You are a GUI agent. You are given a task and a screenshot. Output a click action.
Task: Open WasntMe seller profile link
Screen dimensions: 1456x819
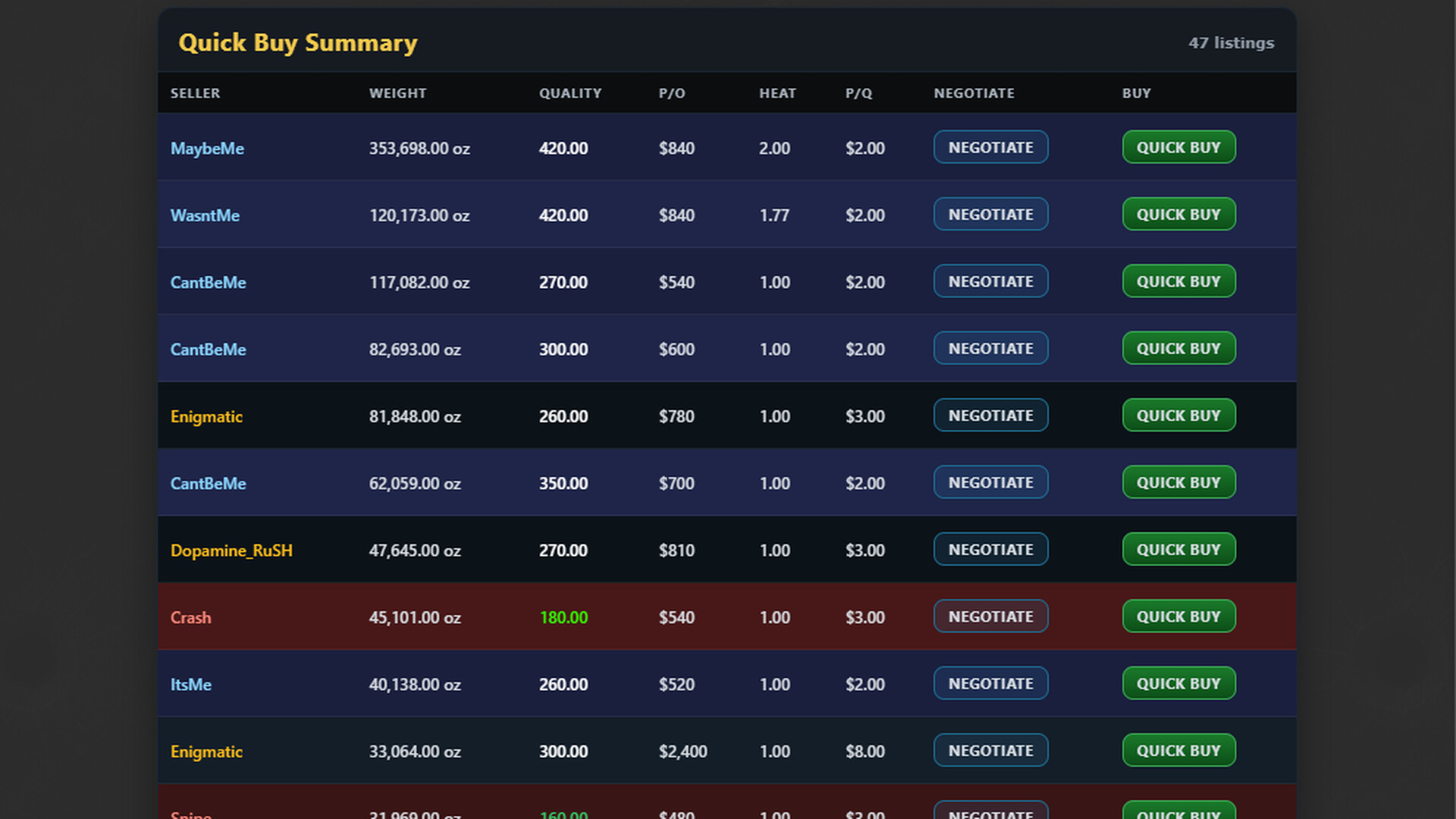pyautogui.click(x=205, y=215)
